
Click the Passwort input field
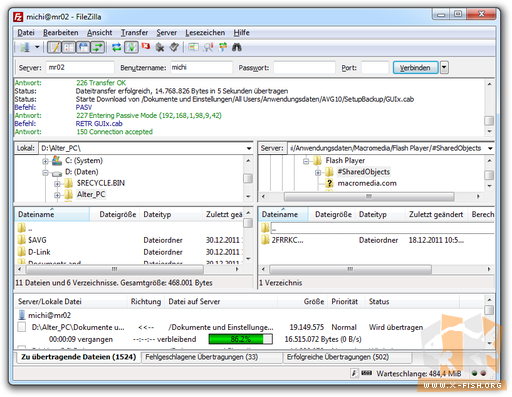point(304,67)
